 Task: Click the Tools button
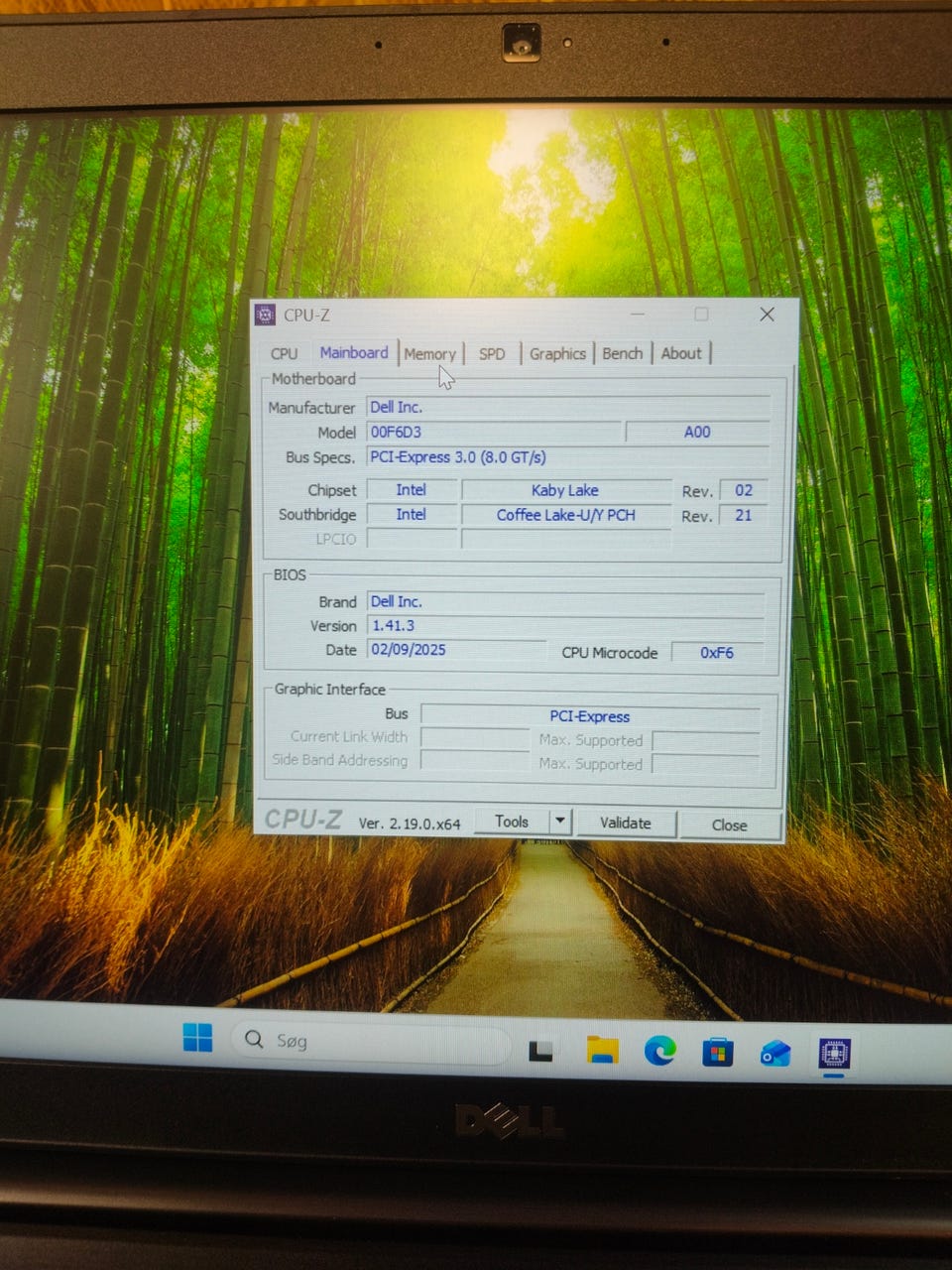pyautogui.click(x=511, y=822)
